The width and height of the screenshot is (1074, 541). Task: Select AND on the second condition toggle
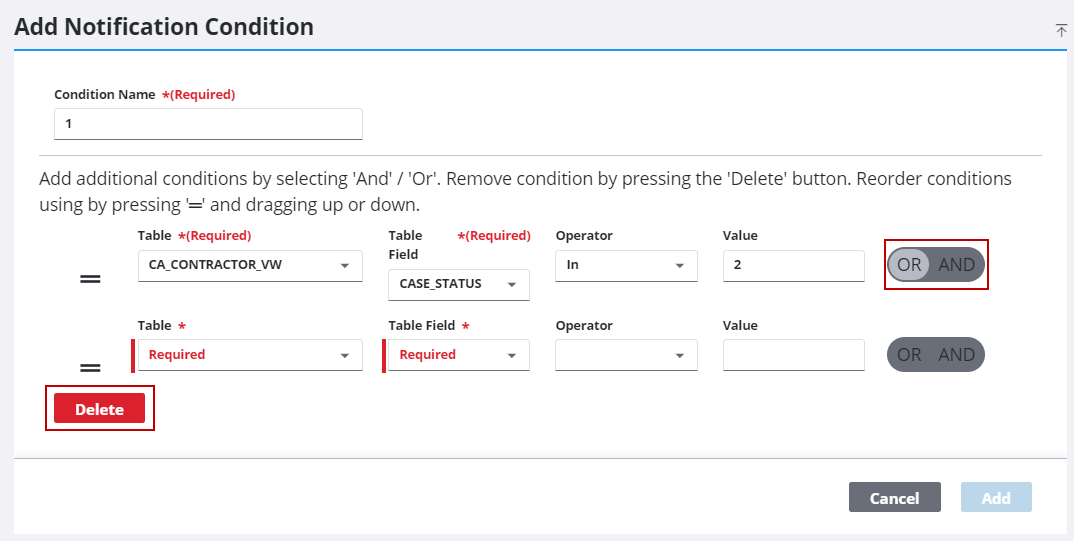956,355
